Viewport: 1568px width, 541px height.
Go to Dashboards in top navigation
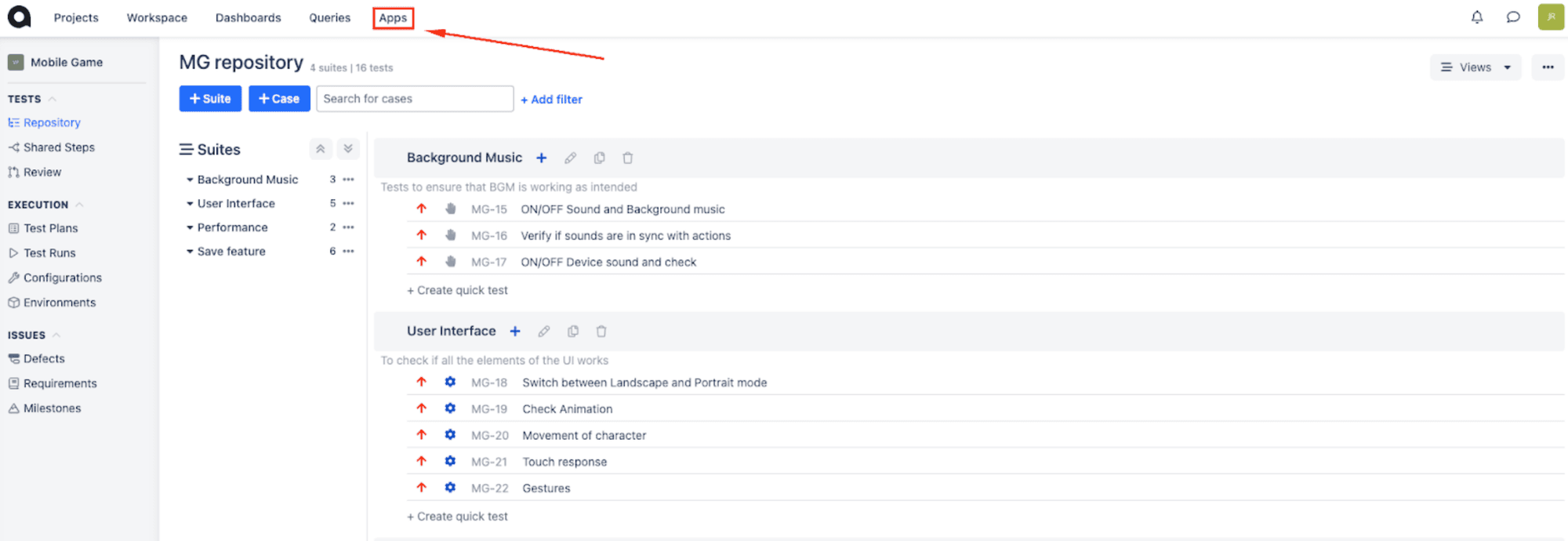pos(248,18)
